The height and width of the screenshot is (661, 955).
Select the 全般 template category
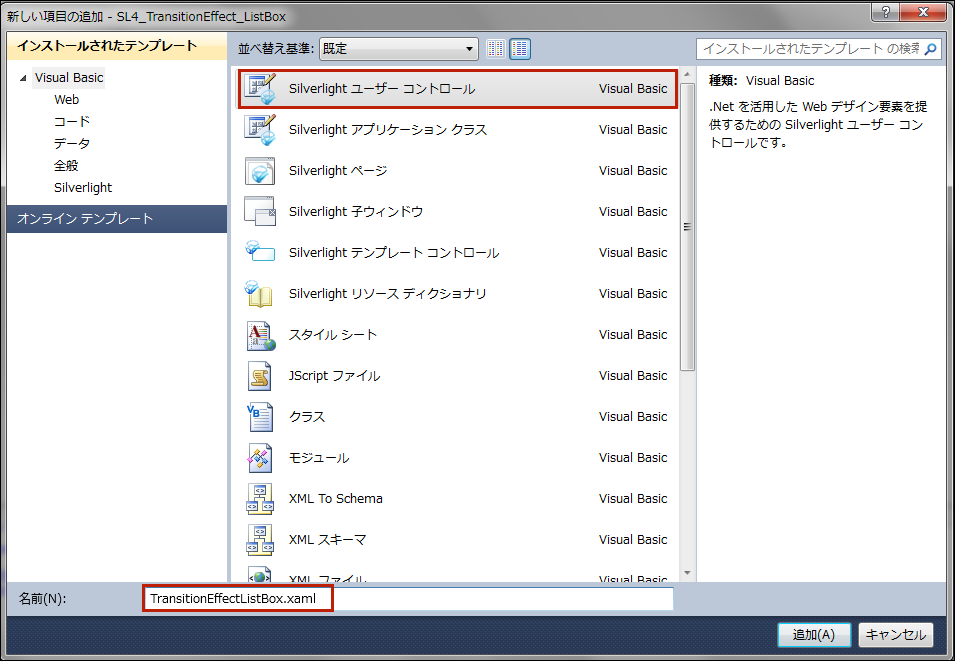coord(66,166)
